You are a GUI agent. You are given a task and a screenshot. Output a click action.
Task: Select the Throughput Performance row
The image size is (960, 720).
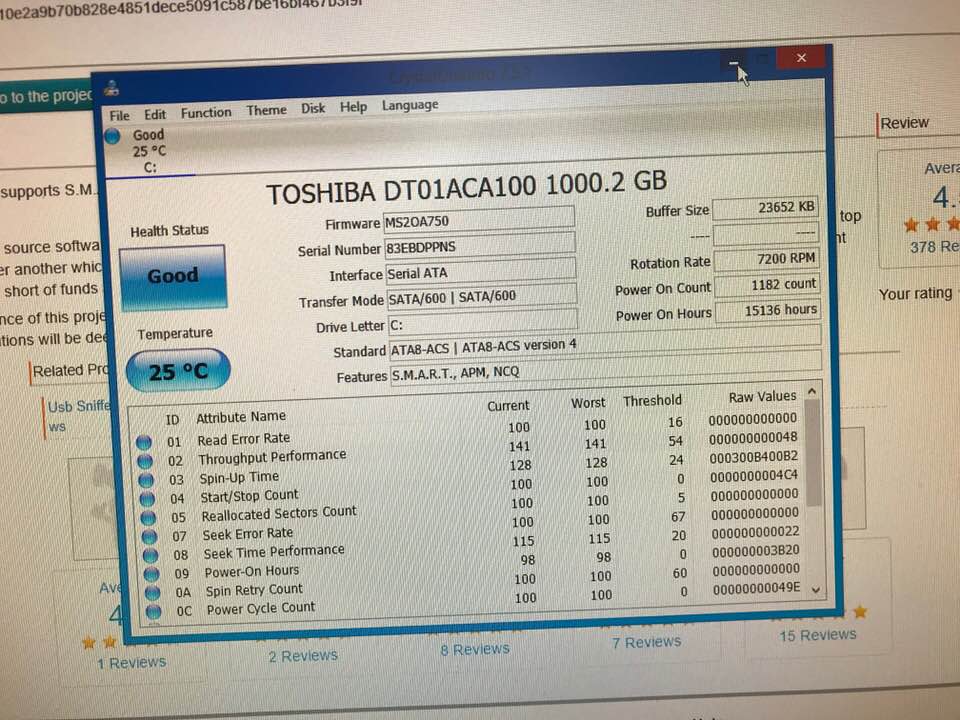[x=469, y=451]
